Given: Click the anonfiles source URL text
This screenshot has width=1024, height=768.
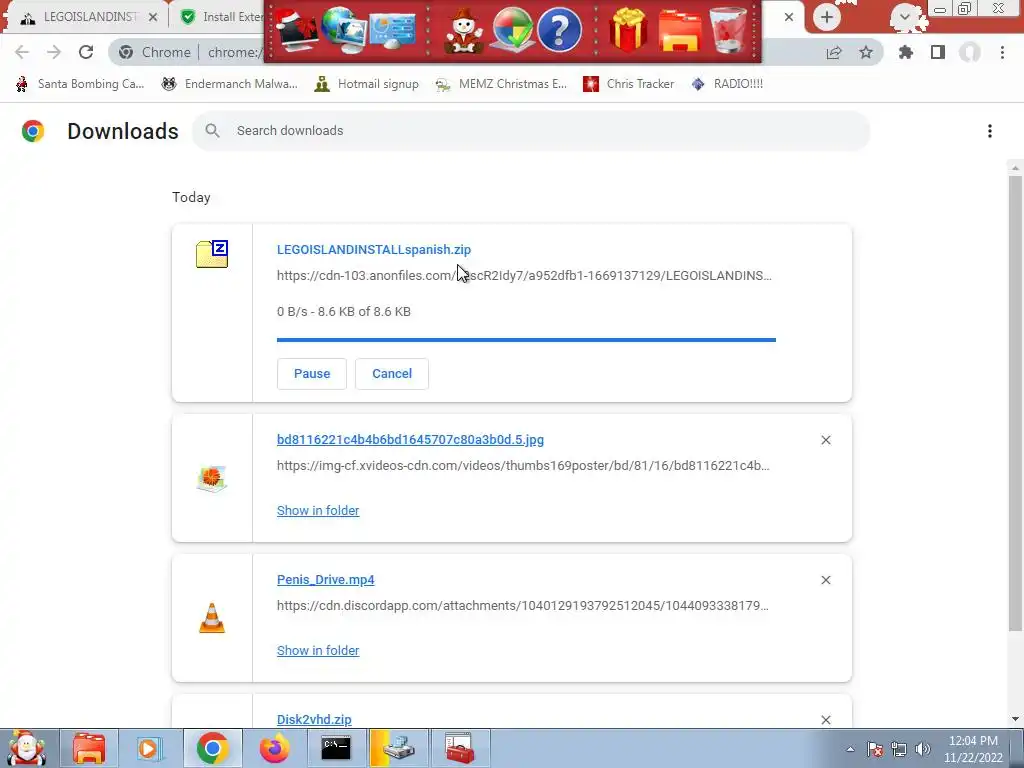Looking at the screenshot, I should click(524, 276).
